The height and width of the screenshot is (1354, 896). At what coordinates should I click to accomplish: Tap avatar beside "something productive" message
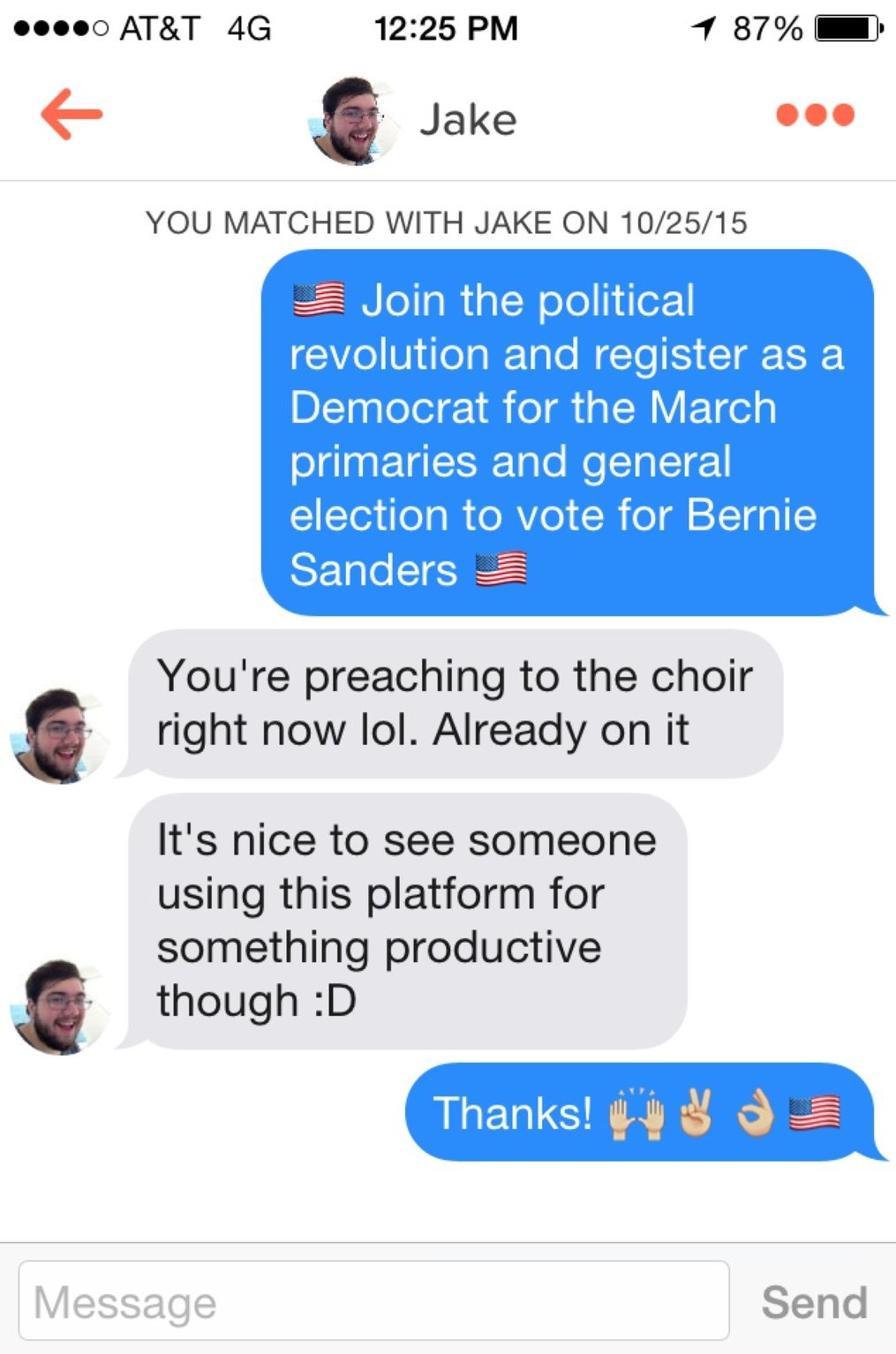pyautogui.click(x=58, y=1006)
